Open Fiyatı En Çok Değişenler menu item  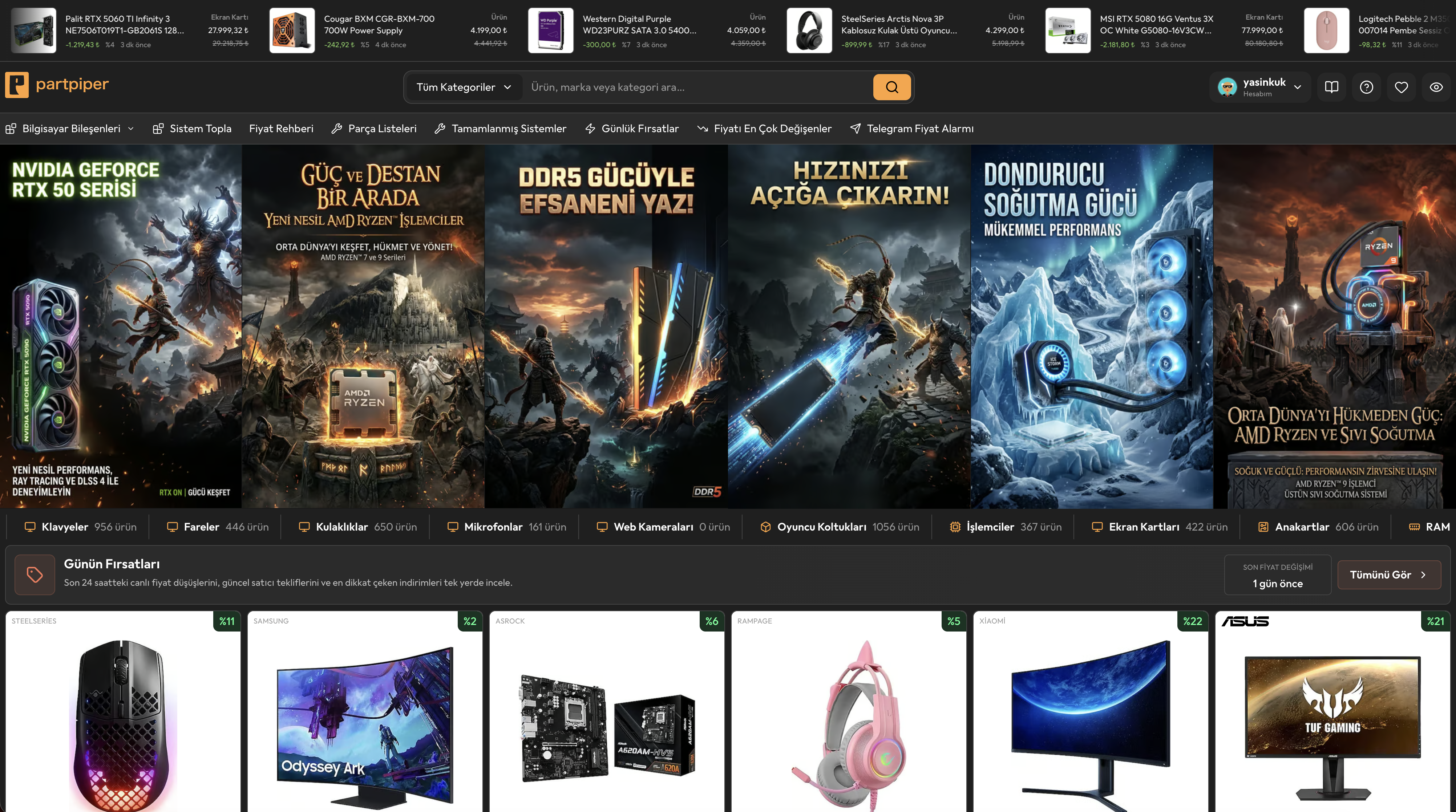764,129
